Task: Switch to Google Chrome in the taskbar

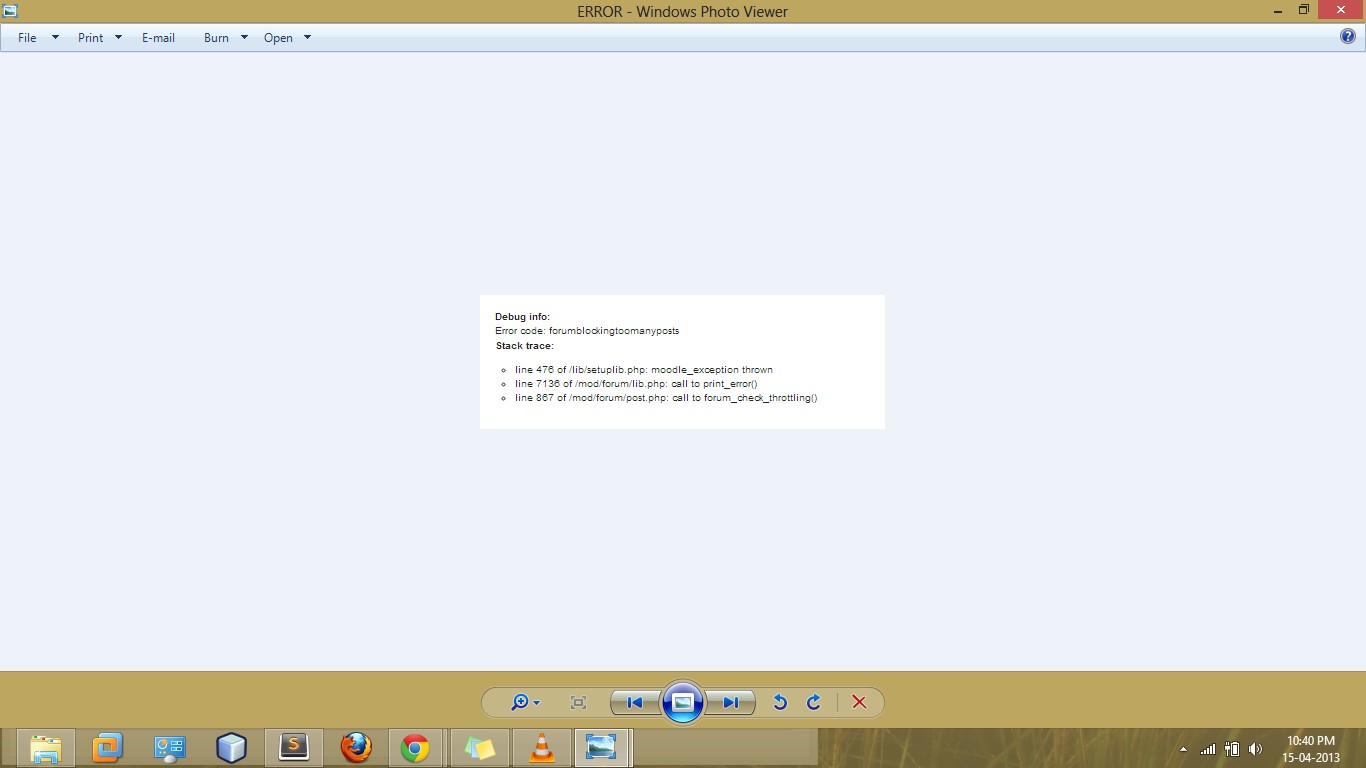Action: point(416,748)
